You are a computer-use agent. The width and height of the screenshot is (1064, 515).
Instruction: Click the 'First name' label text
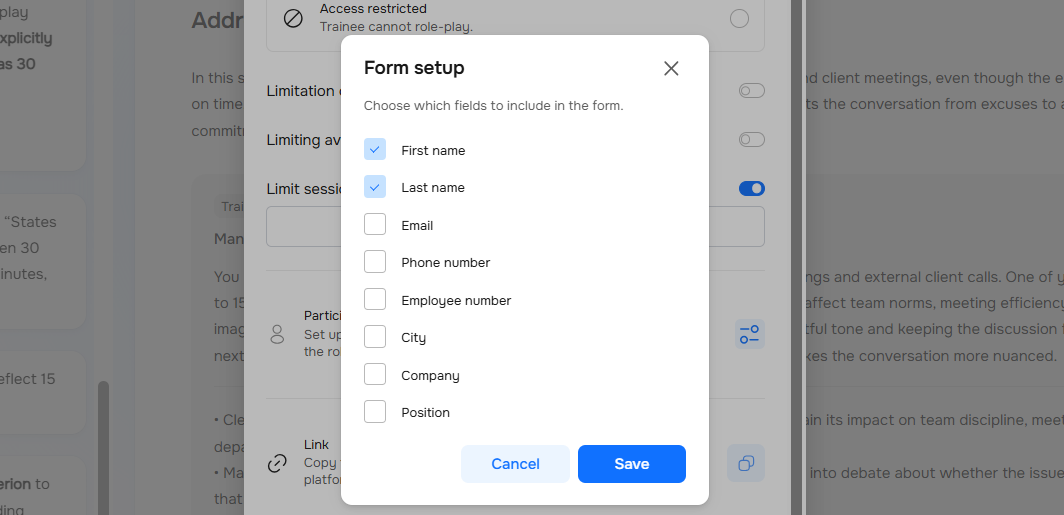pos(433,151)
